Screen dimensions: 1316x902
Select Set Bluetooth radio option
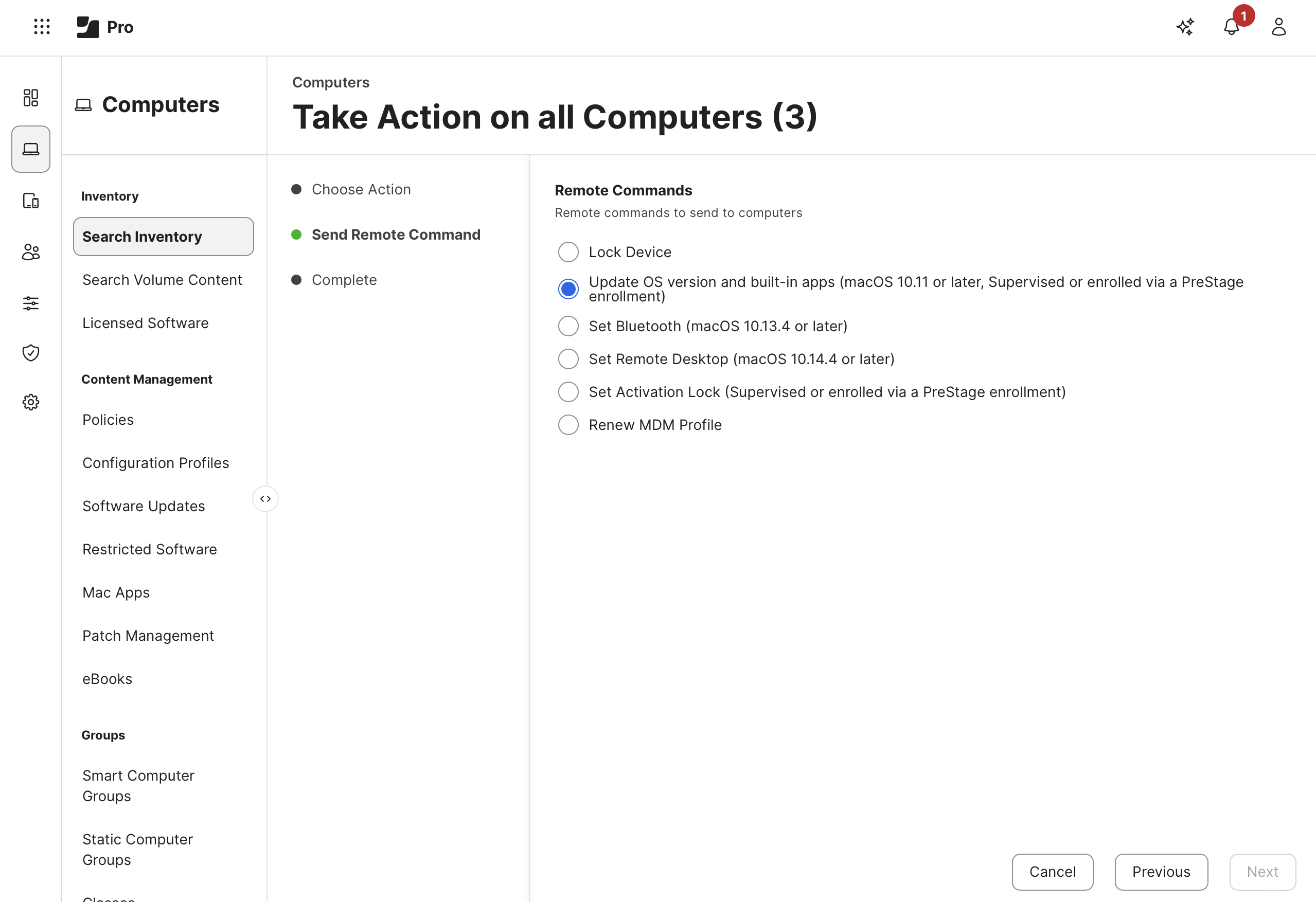pos(568,326)
